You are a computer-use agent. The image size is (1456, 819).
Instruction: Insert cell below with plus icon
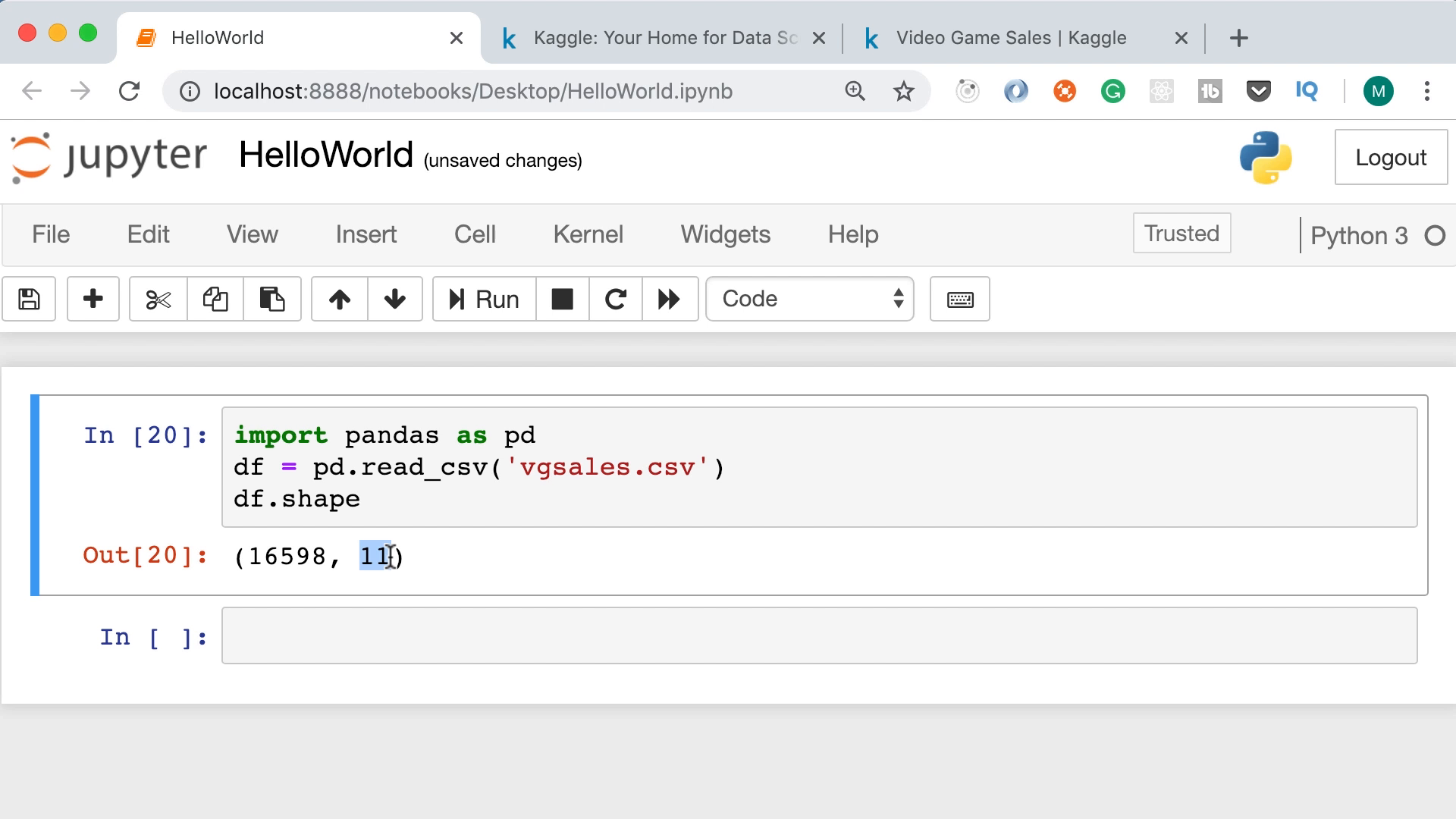point(93,299)
